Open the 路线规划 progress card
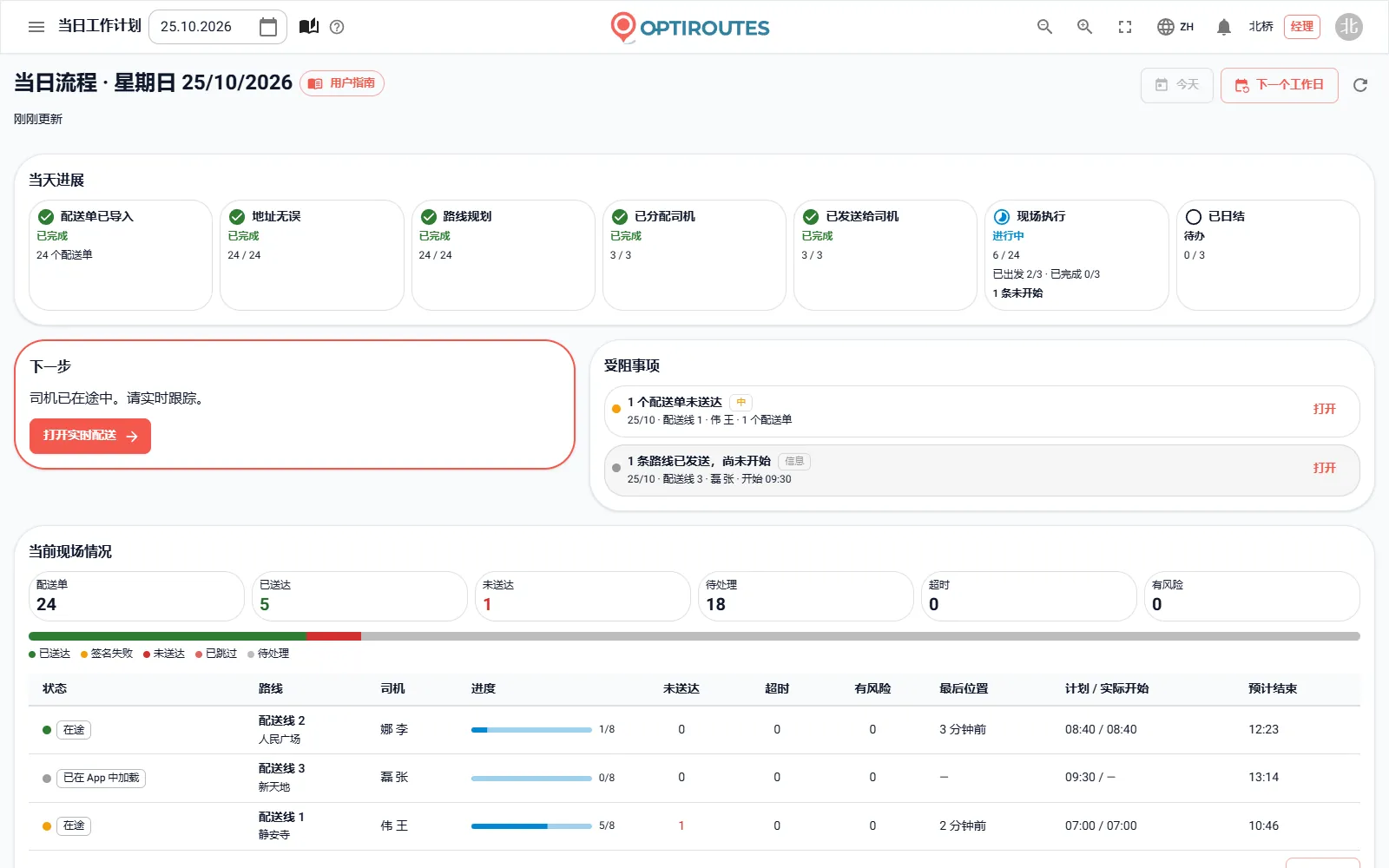Viewport: 1389px width, 868px height. 504,255
